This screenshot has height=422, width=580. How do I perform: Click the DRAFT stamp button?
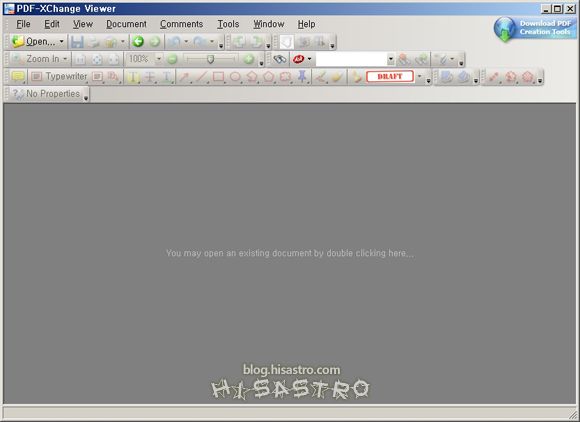390,76
